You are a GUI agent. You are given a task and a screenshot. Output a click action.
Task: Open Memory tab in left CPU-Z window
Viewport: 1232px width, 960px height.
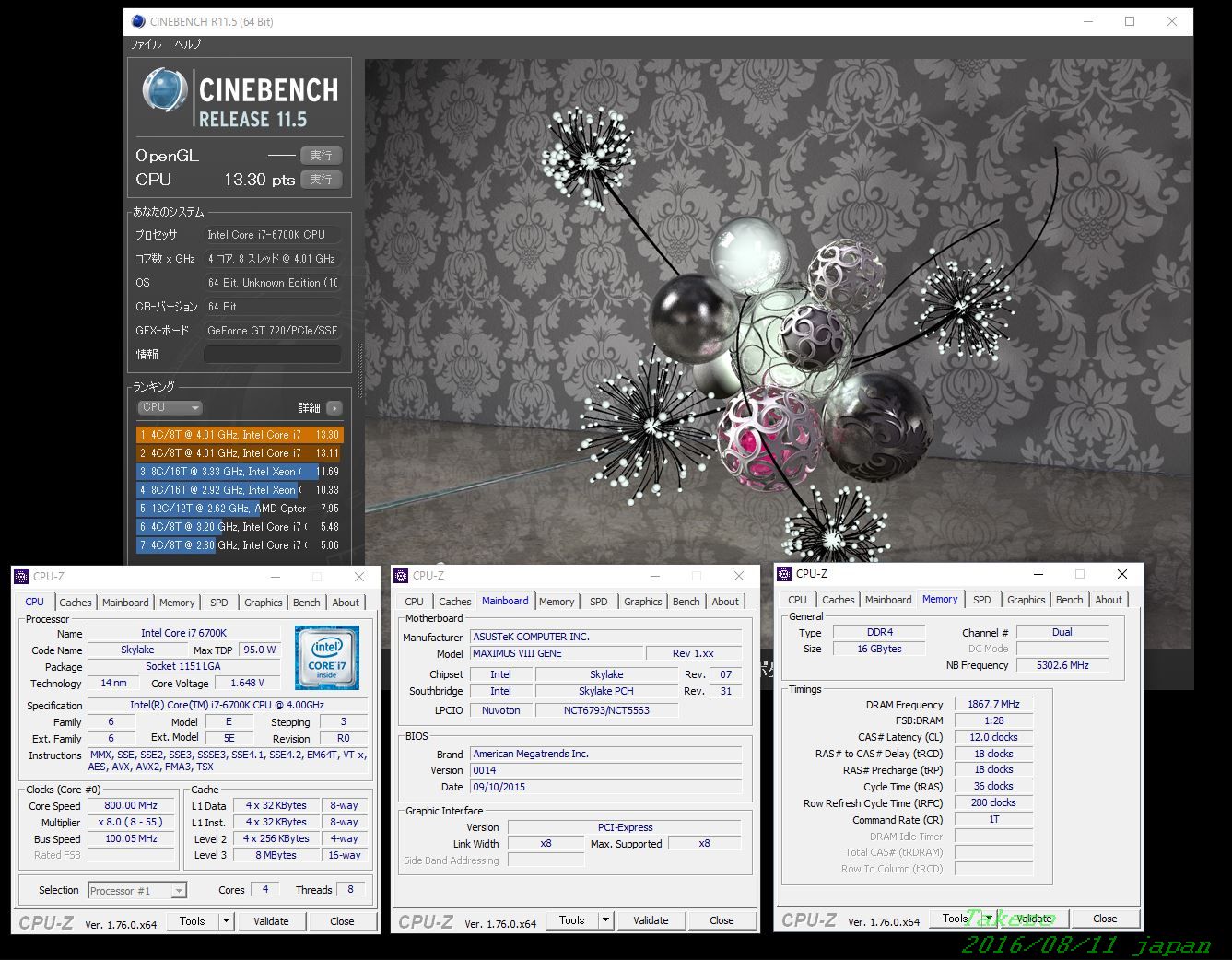click(177, 603)
